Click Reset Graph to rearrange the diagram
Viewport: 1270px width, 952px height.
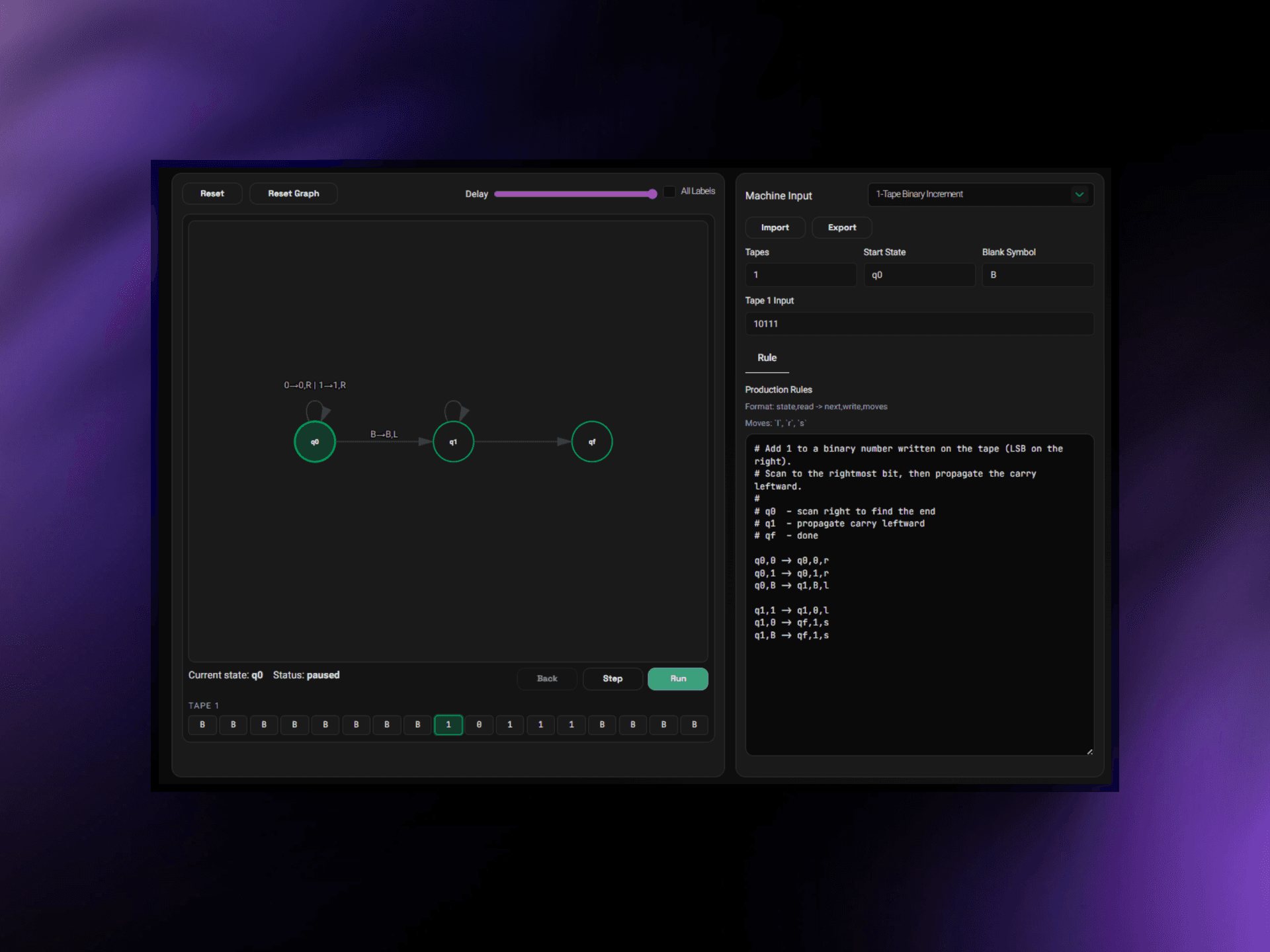293,193
